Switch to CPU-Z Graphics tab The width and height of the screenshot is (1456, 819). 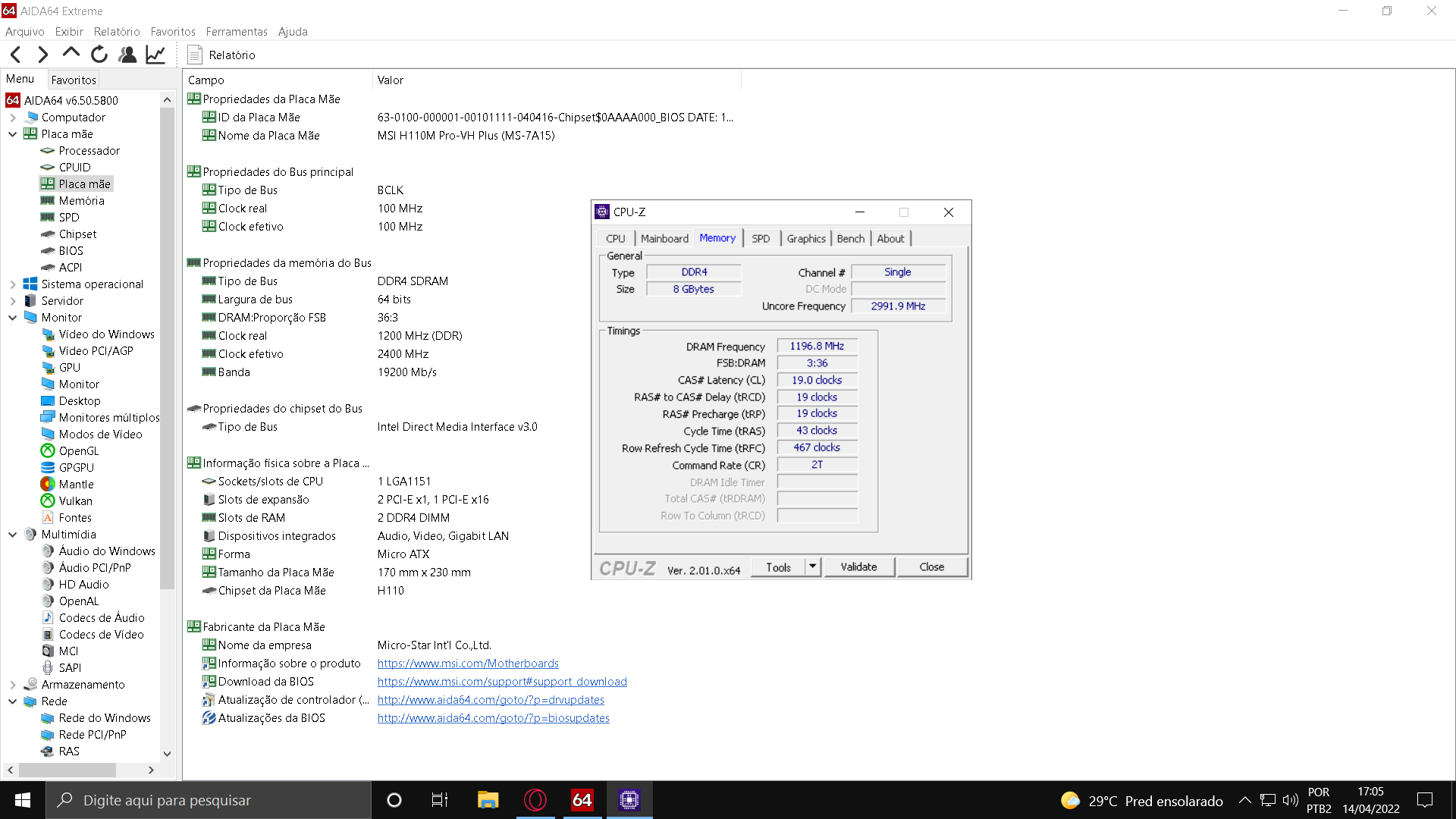(806, 238)
